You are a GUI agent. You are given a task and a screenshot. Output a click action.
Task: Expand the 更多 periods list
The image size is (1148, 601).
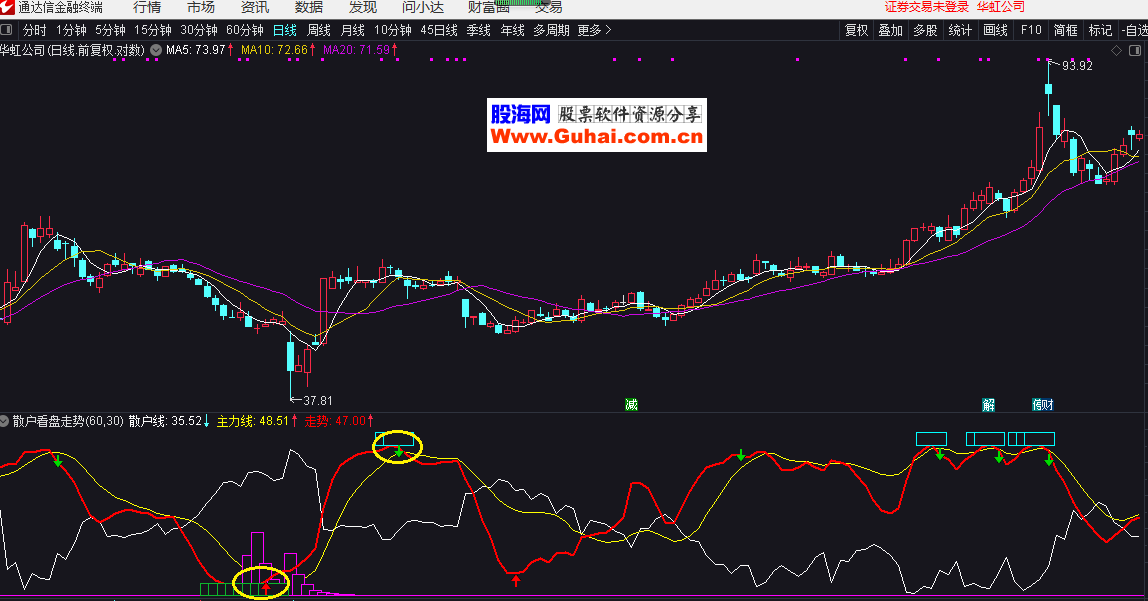click(594, 30)
